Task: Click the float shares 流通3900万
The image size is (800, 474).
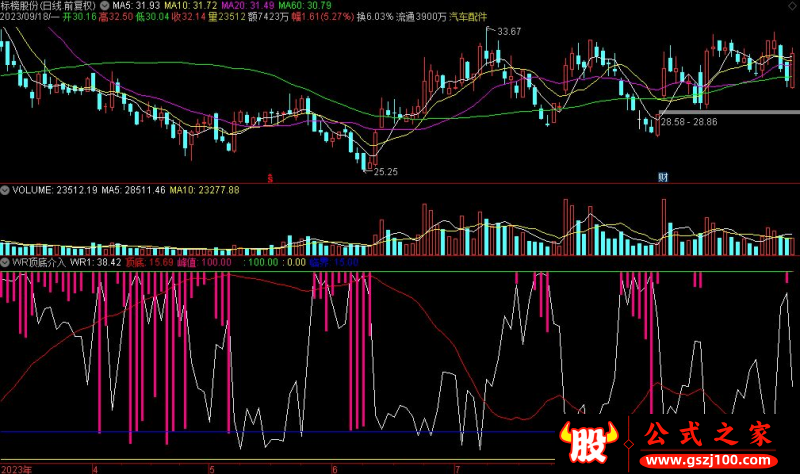Action: (421, 17)
